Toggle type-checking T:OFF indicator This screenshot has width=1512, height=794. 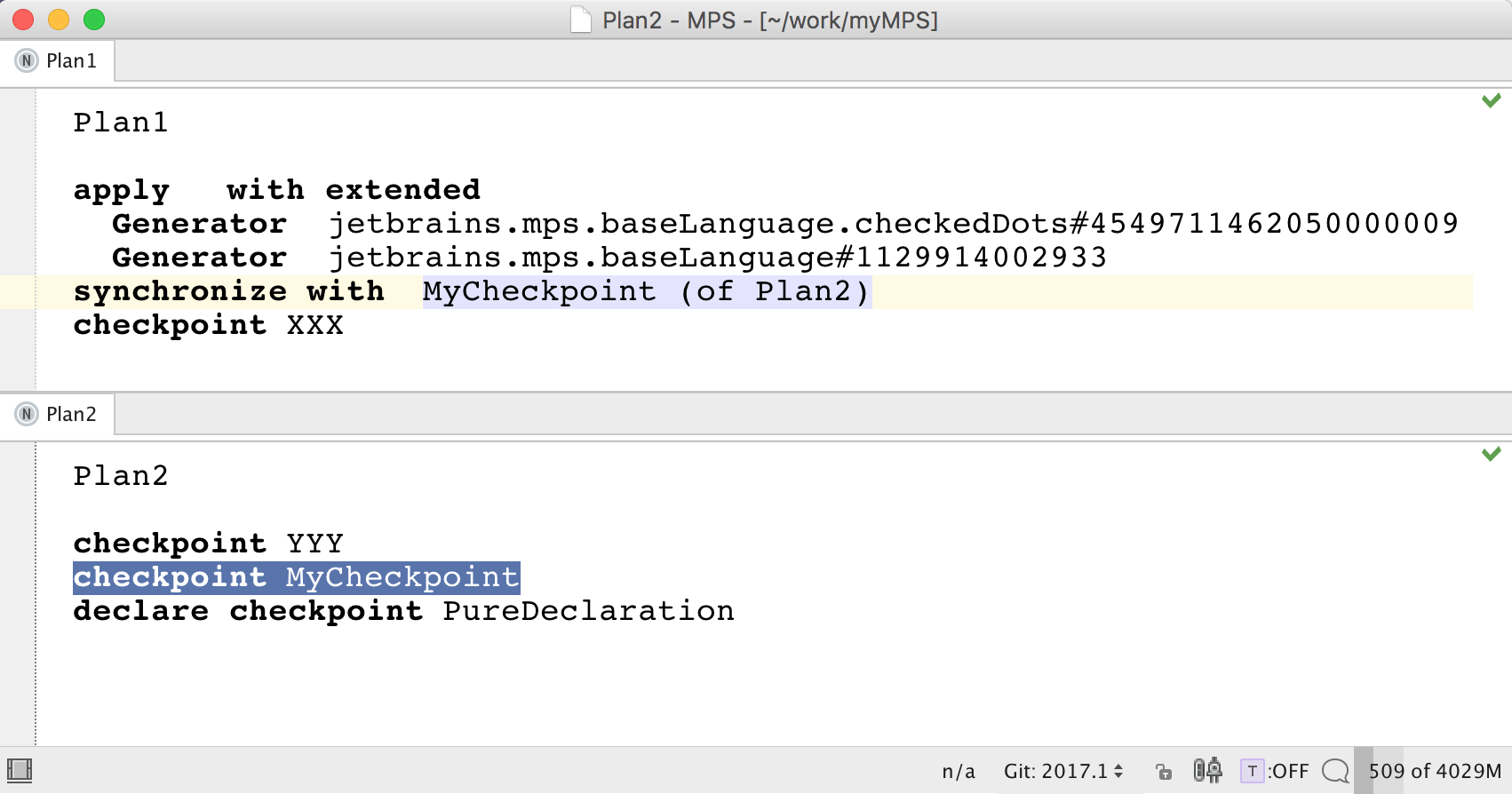1274,770
